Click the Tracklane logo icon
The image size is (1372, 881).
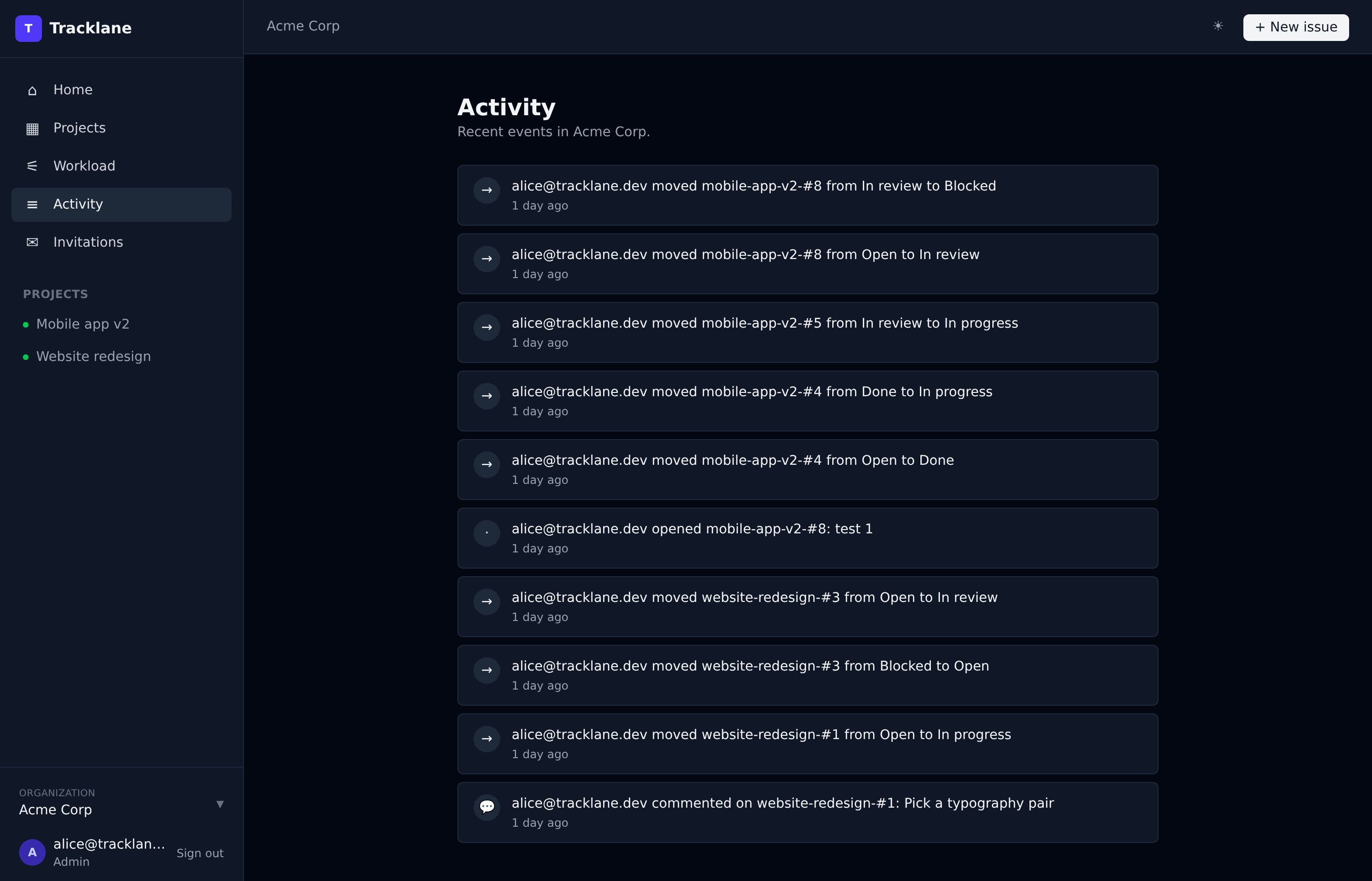(29, 28)
